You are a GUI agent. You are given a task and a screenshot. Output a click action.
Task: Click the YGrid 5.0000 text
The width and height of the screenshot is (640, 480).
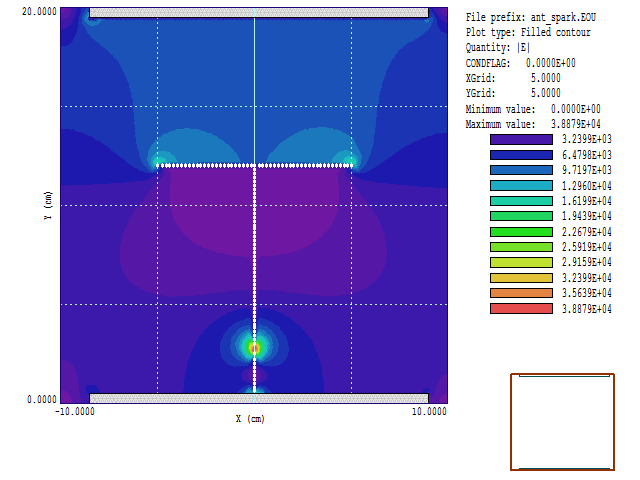point(513,93)
